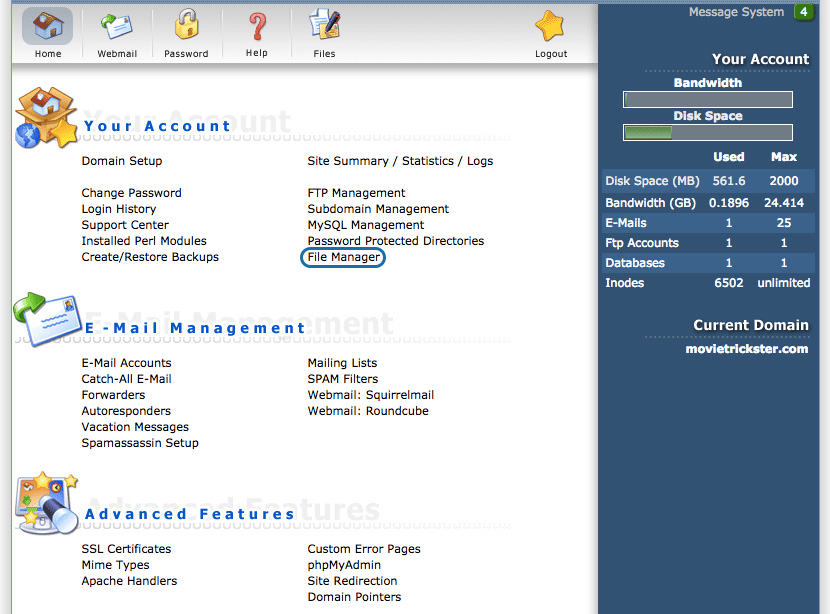Viewport: 830px width, 614px height.
Task: Click the Bandwidth (GB) row label
Action: [x=651, y=203]
